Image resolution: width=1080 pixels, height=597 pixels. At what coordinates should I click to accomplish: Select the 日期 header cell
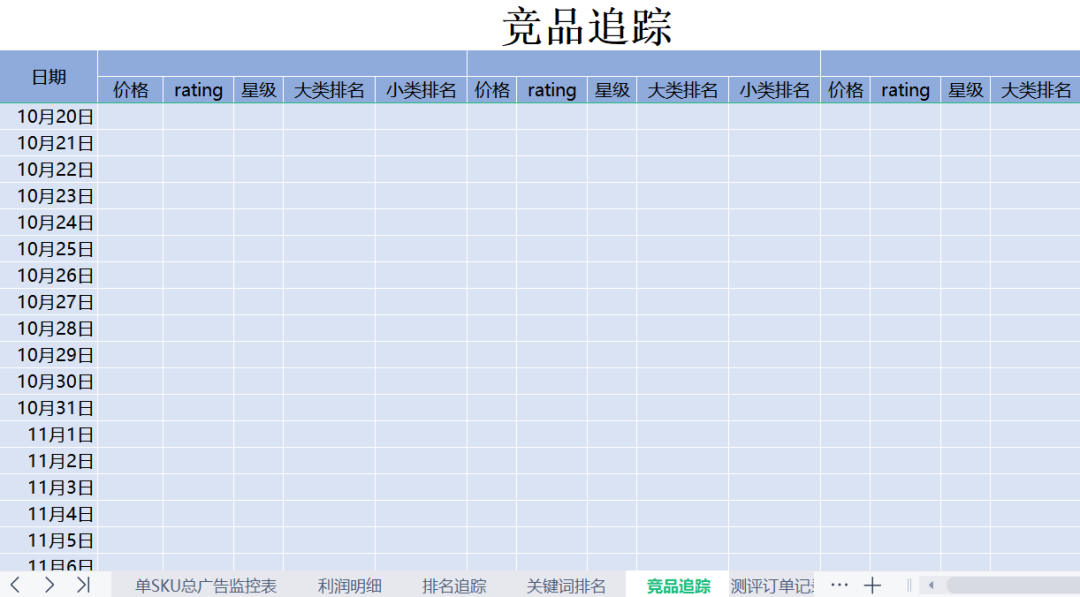coord(48,76)
